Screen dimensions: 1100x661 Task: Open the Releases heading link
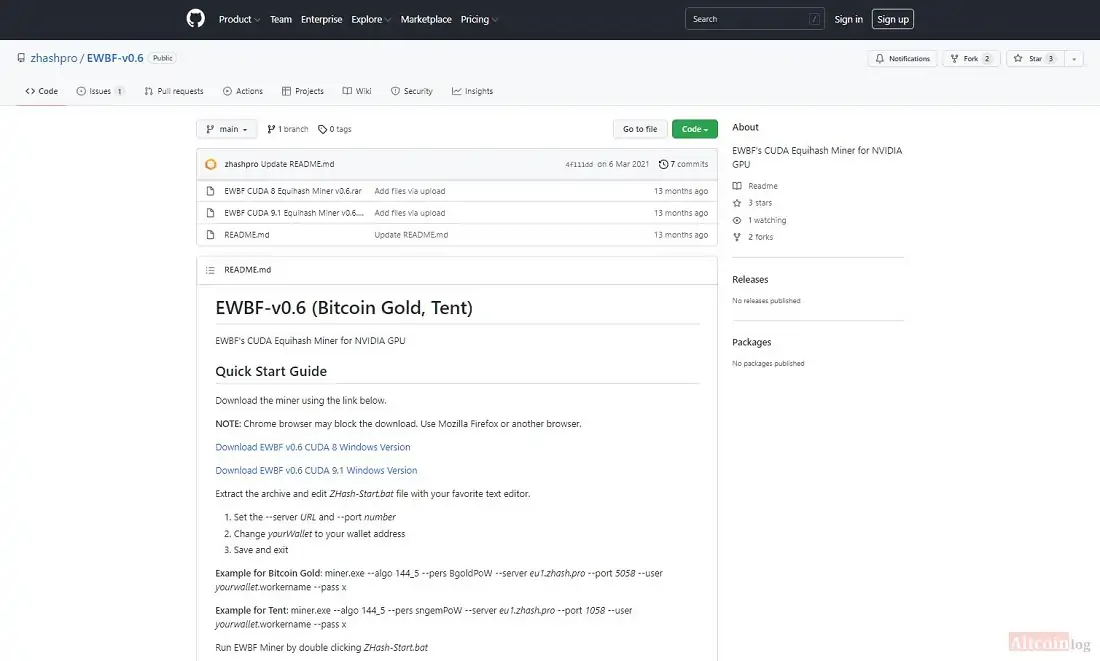click(750, 279)
